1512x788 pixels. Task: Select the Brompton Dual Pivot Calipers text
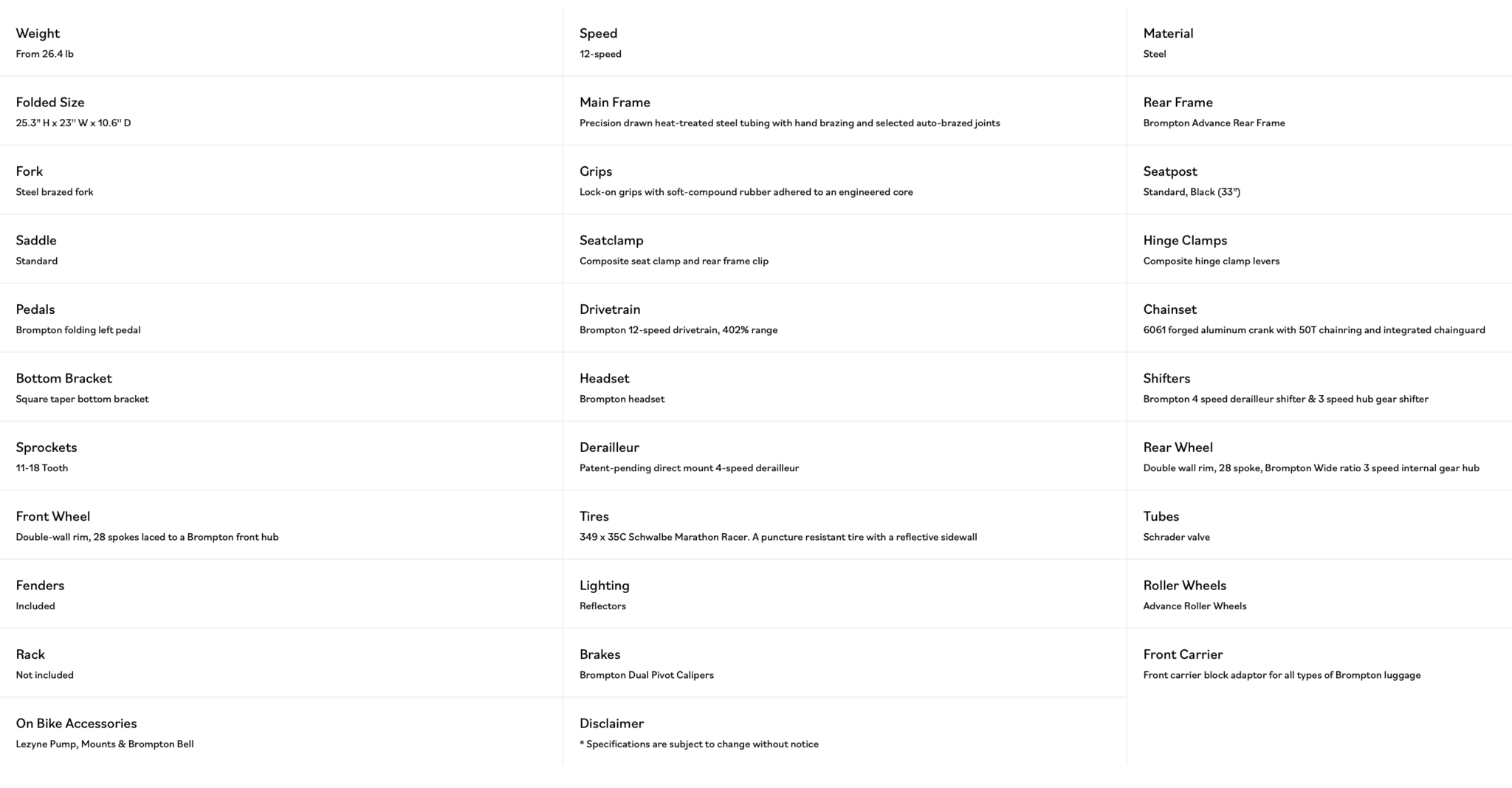tap(646, 675)
